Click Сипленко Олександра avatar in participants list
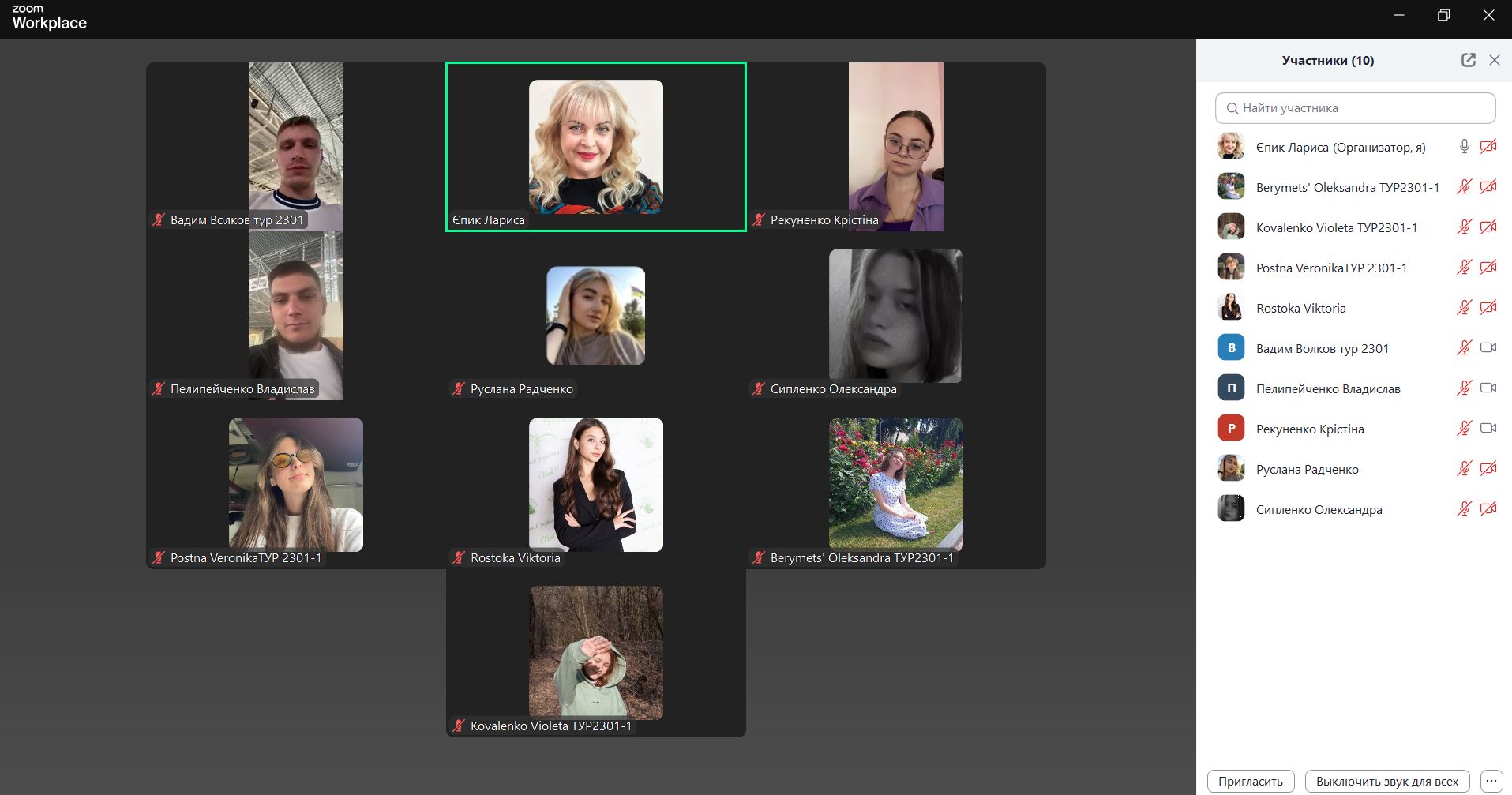 tap(1231, 508)
